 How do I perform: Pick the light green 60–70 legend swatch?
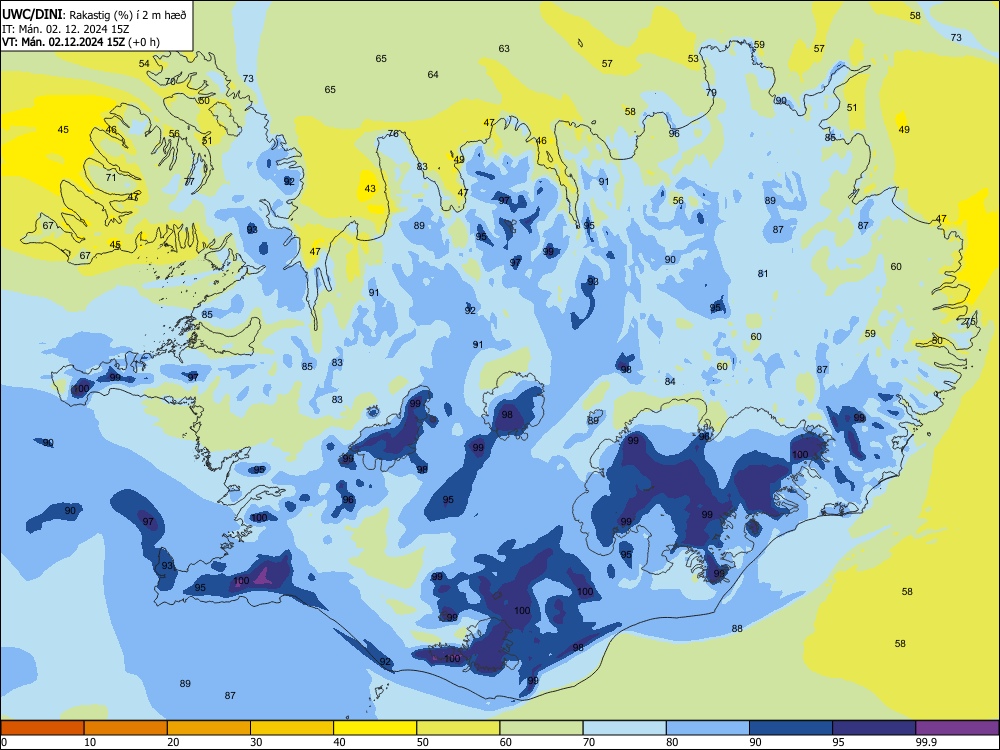(x=541, y=728)
